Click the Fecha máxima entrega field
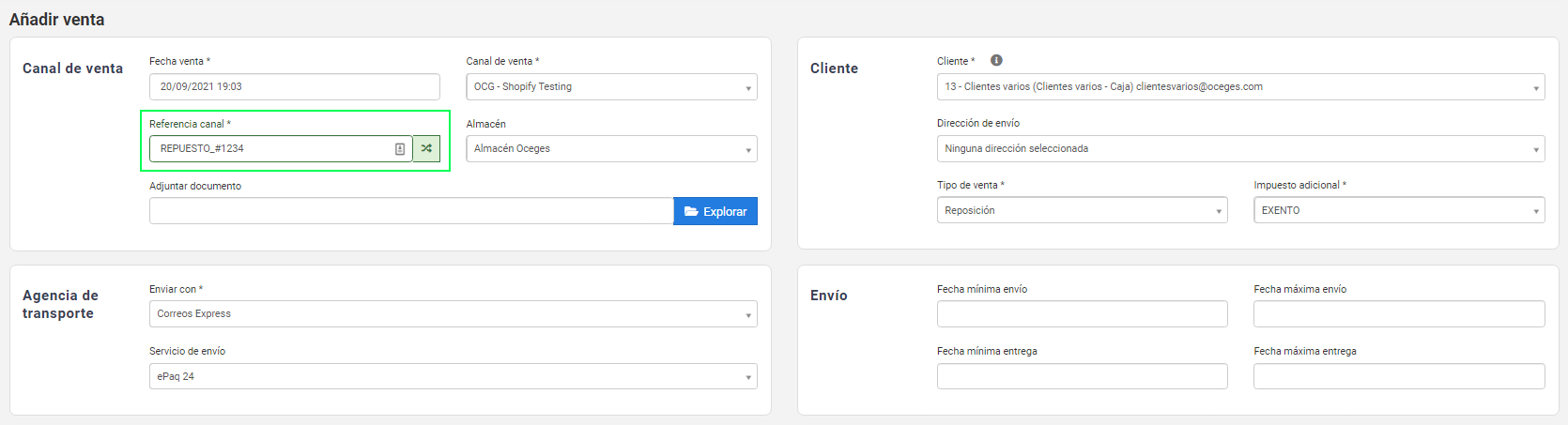The image size is (1568, 425). click(x=1399, y=376)
